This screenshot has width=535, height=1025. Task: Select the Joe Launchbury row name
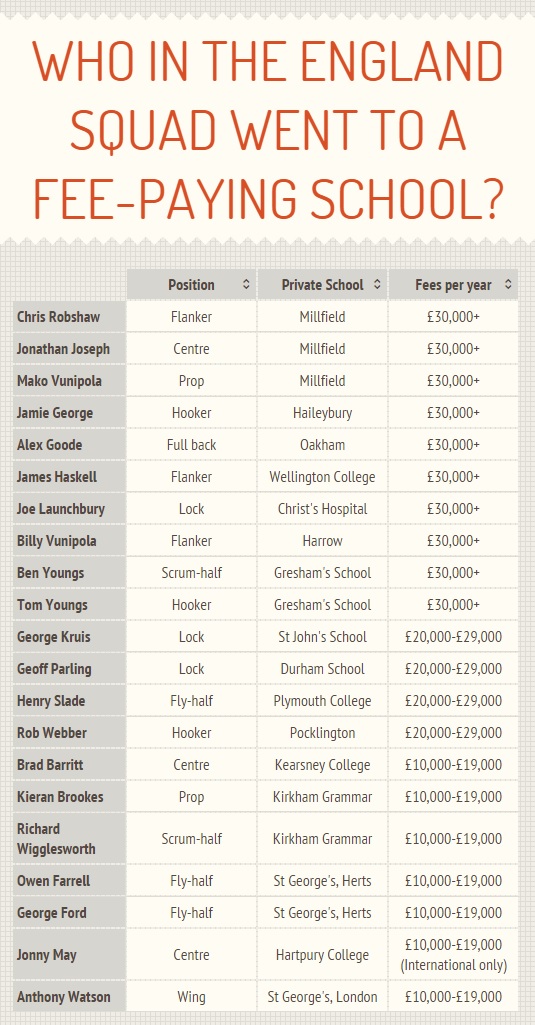coord(69,509)
